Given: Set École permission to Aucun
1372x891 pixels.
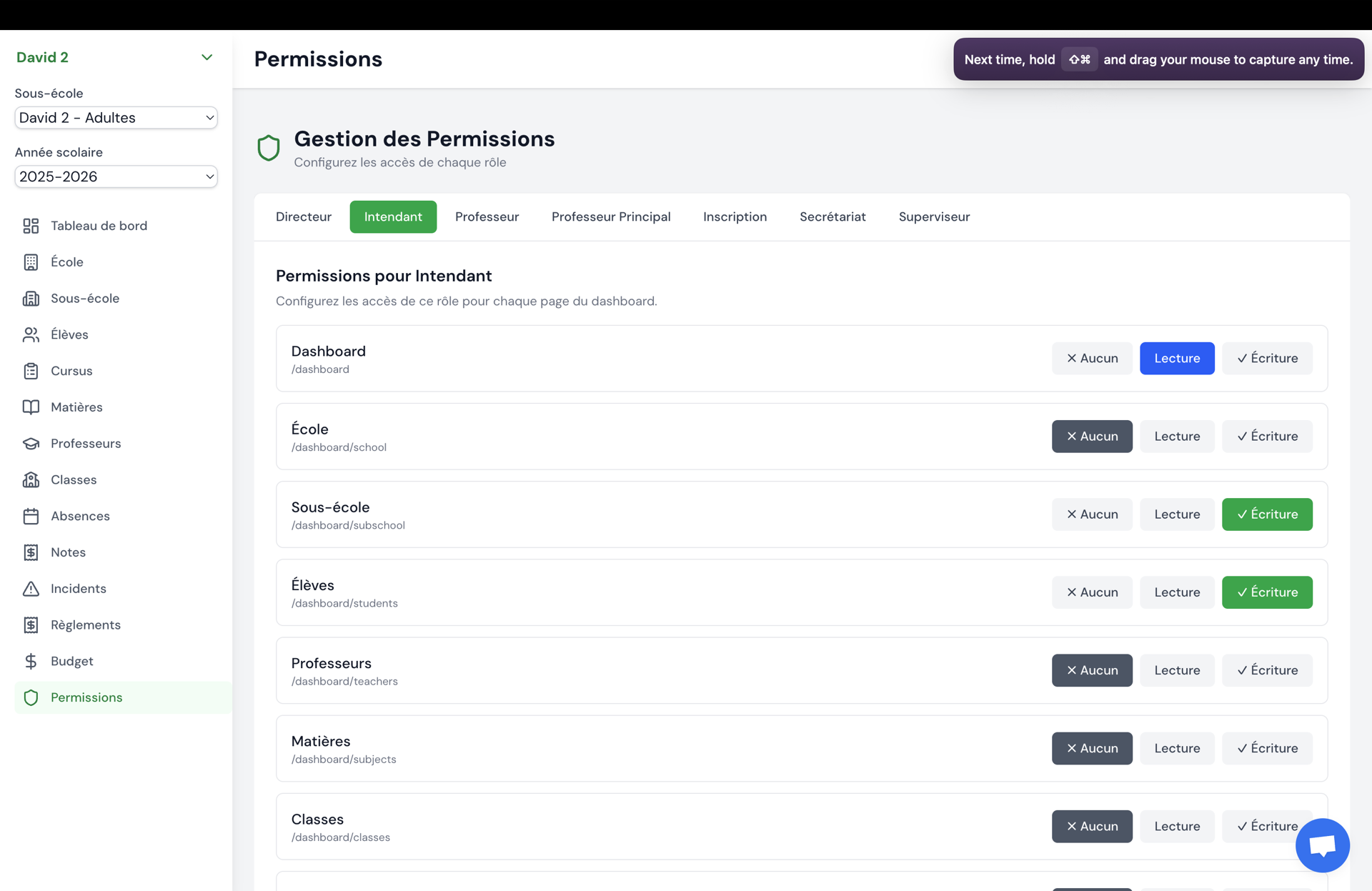Looking at the screenshot, I should coord(1092,437).
